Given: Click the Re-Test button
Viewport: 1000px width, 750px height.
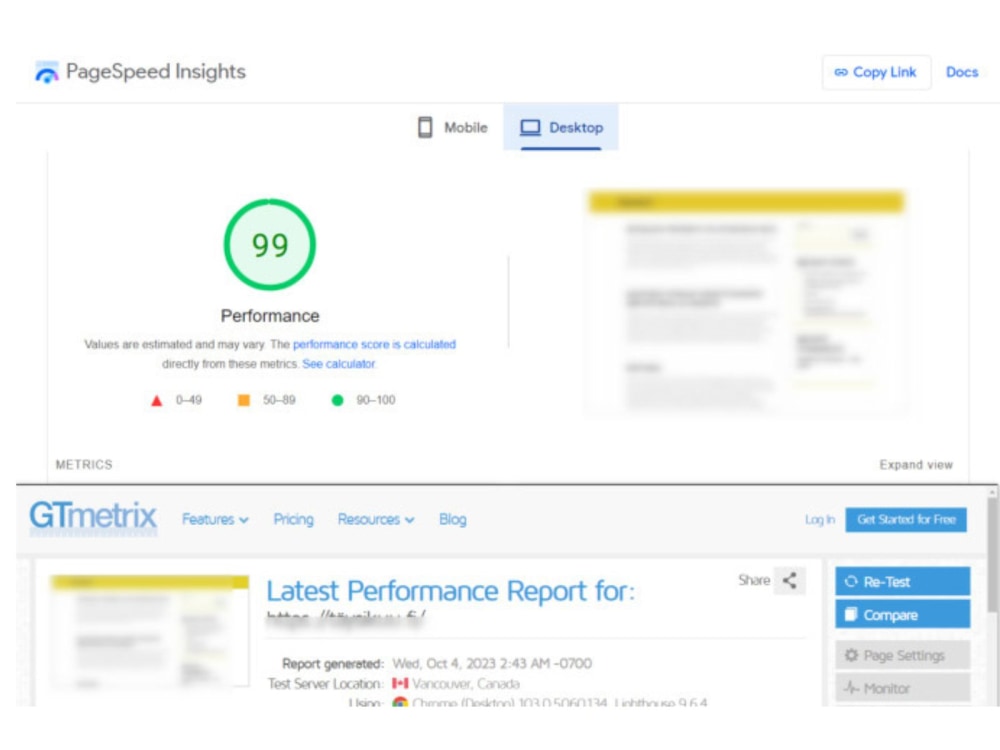Looking at the screenshot, I should point(902,581).
